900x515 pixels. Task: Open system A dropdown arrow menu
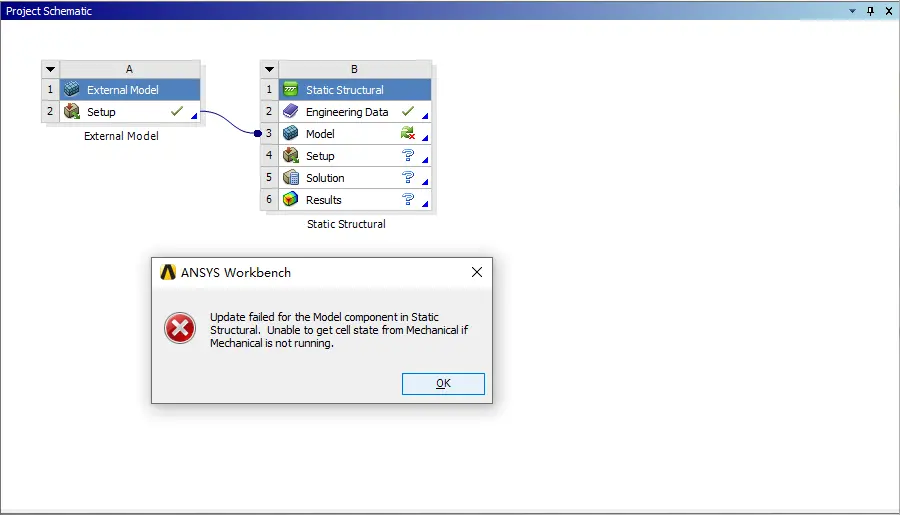click(51, 69)
